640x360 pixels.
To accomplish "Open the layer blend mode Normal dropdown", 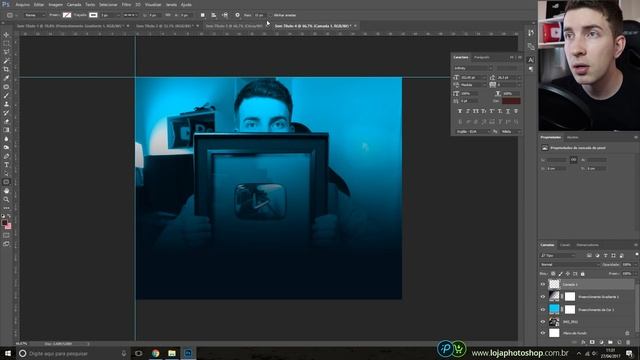I will (570, 264).
